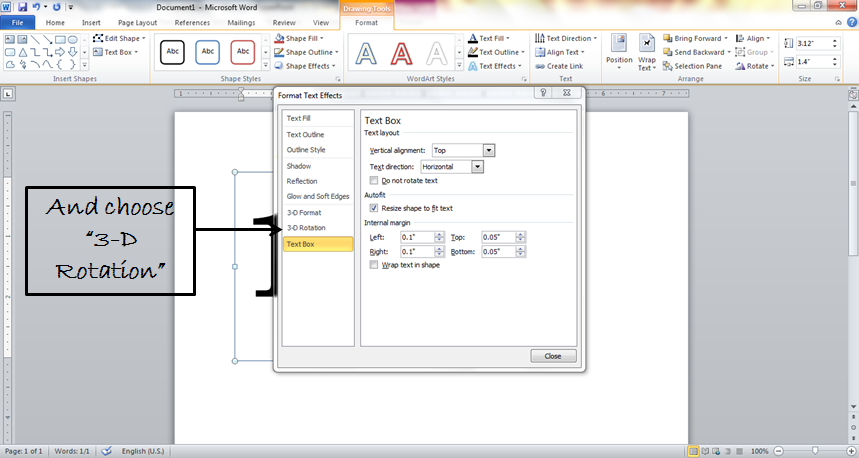Click the dialog Help question mark icon

[542, 94]
